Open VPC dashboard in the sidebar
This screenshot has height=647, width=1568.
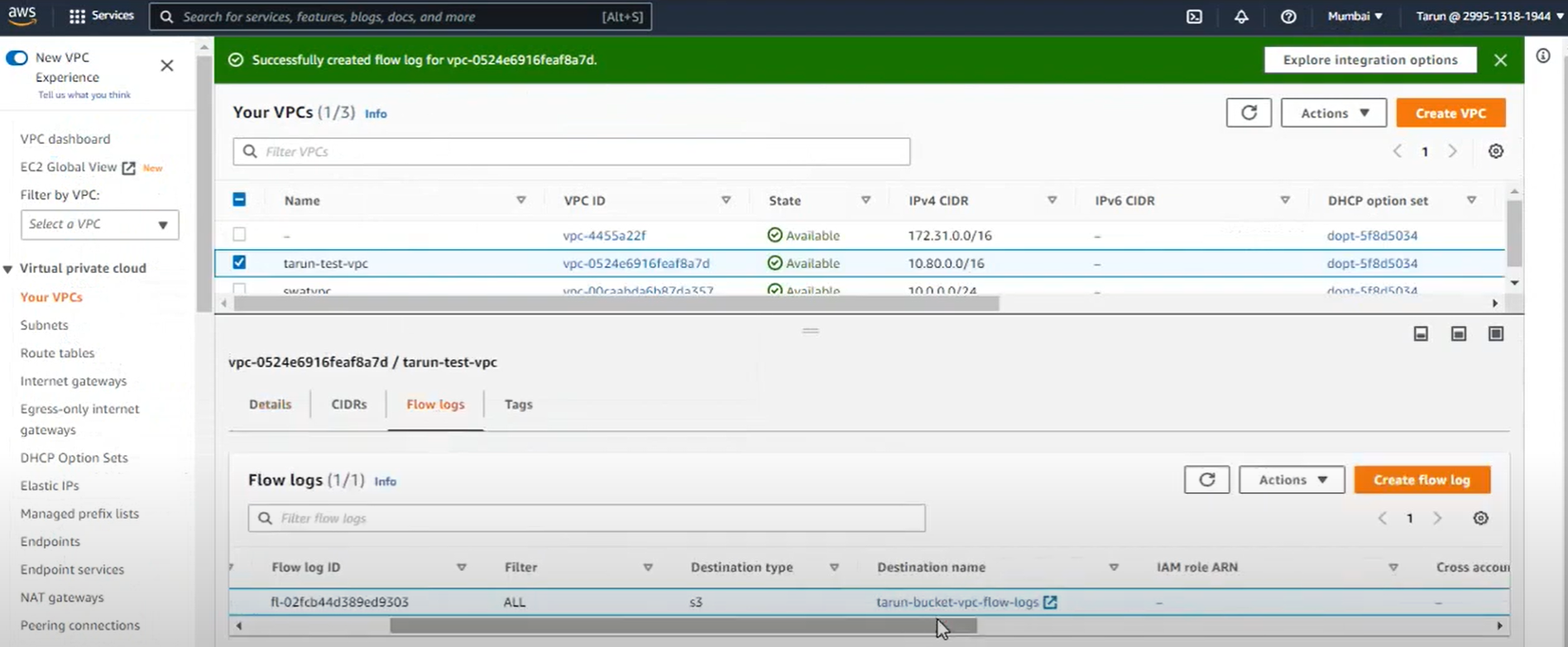[x=65, y=139]
